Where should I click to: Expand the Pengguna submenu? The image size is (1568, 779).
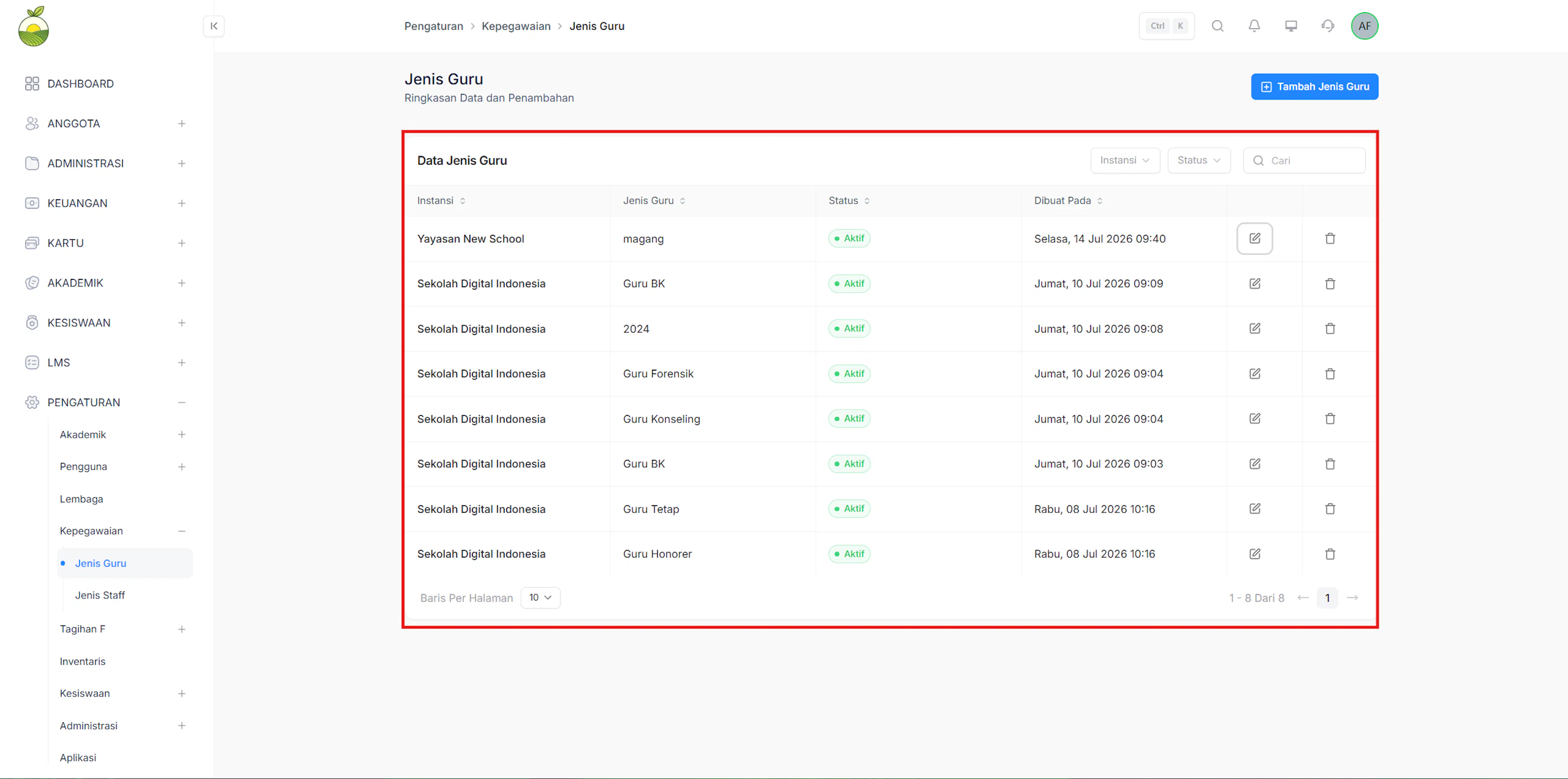tap(181, 467)
